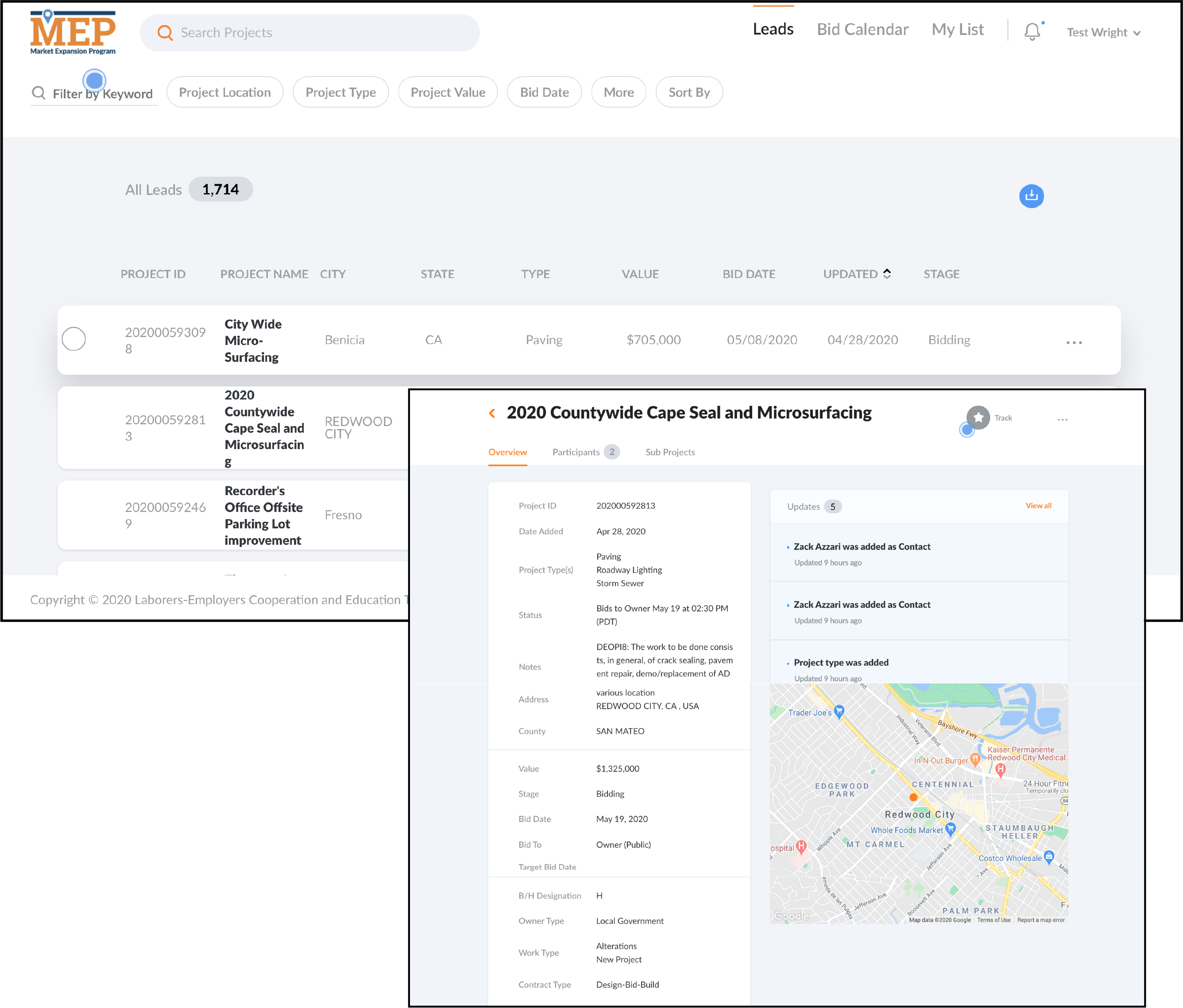
Task: Select the Overview tab
Action: point(507,452)
